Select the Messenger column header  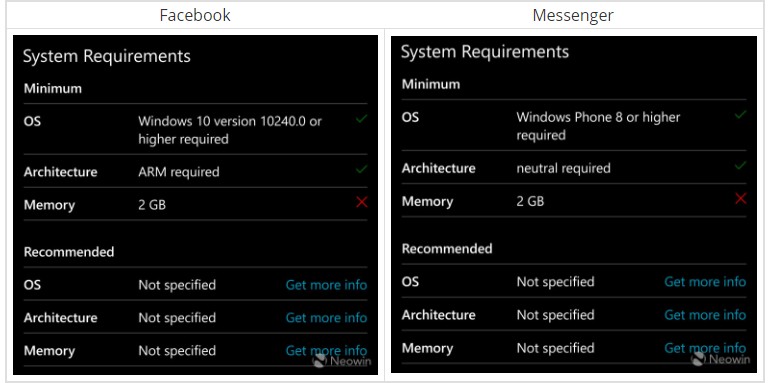[573, 15]
